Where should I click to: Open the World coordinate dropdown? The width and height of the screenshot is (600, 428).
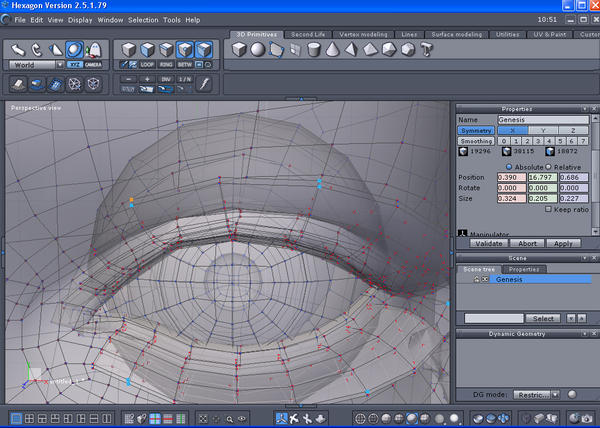pyautogui.click(x=34, y=63)
